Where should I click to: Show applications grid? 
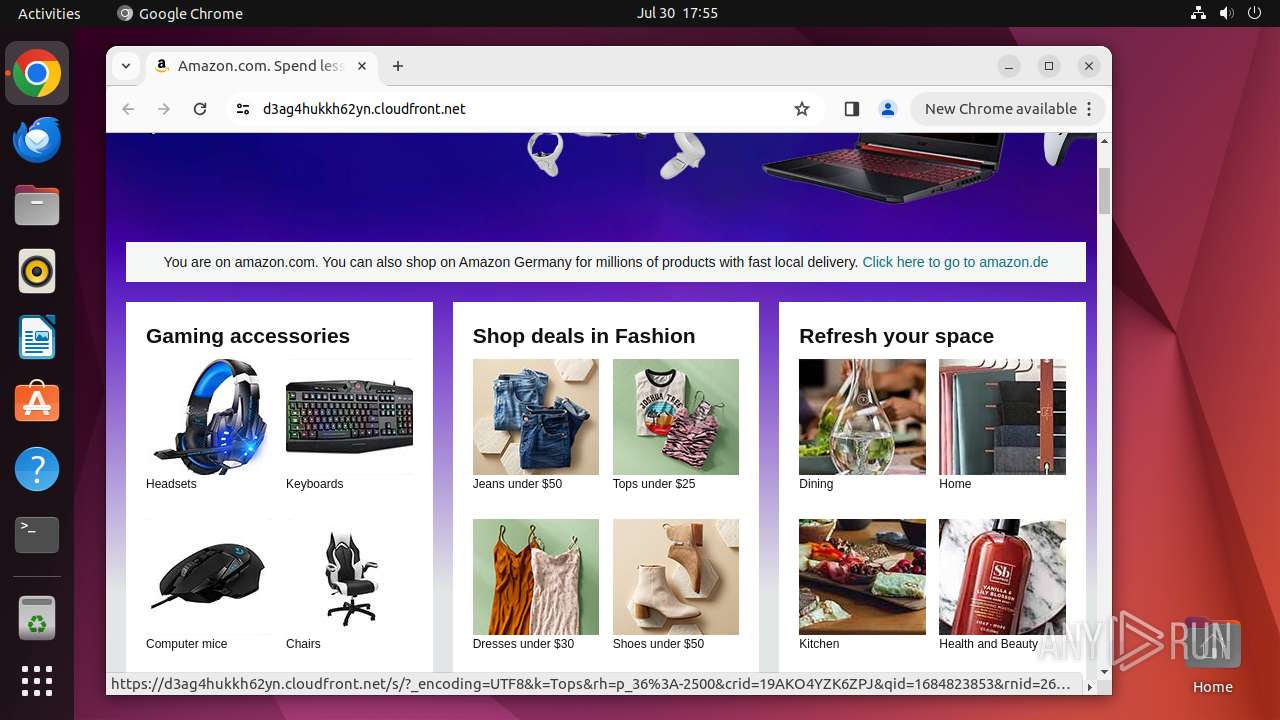[x=37, y=681]
